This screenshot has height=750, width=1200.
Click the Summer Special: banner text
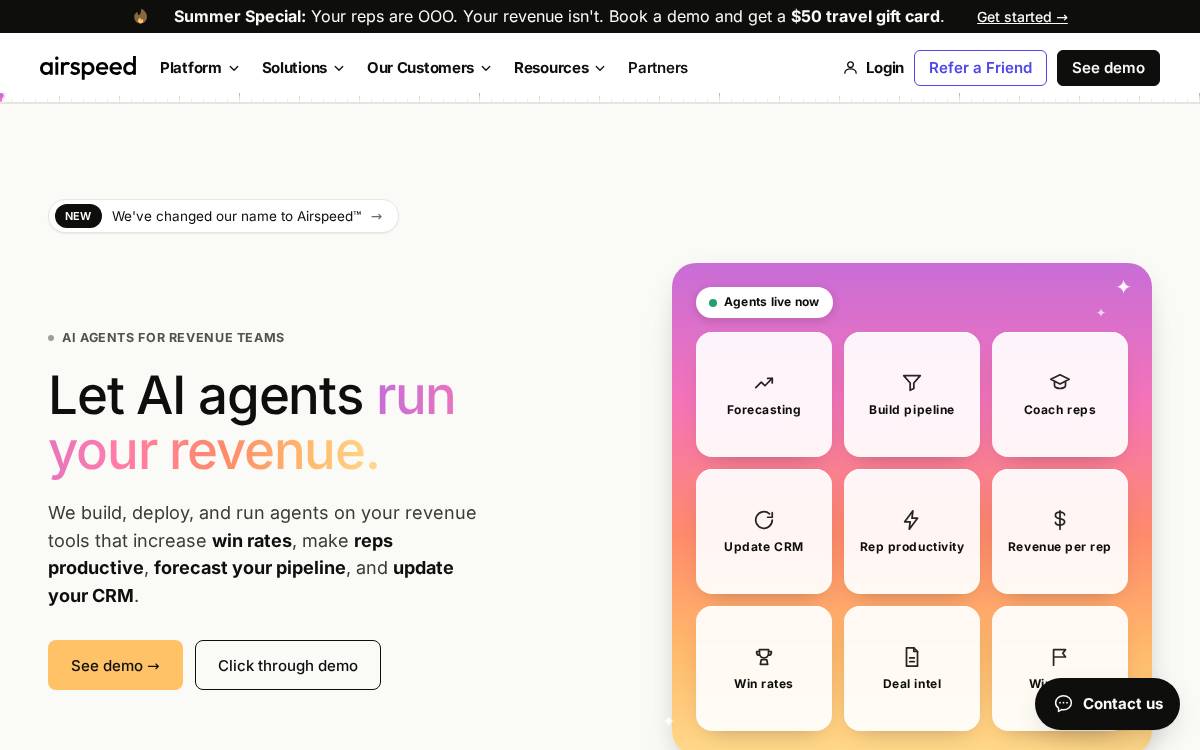tap(240, 16)
